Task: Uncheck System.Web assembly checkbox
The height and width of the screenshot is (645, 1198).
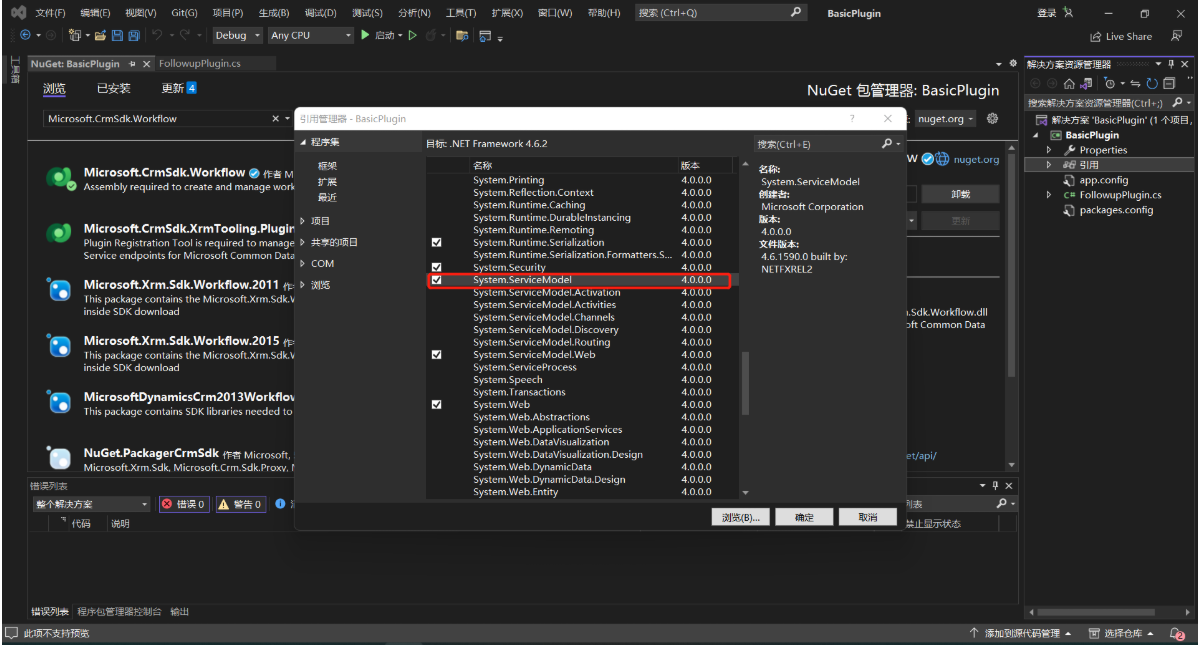Action: click(436, 404)
